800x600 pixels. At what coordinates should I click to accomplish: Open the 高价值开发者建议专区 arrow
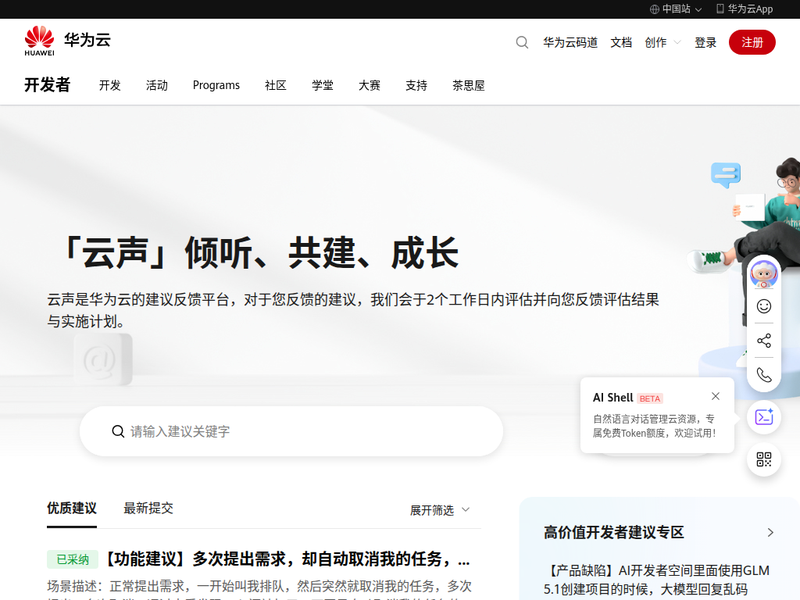[770, 533]
